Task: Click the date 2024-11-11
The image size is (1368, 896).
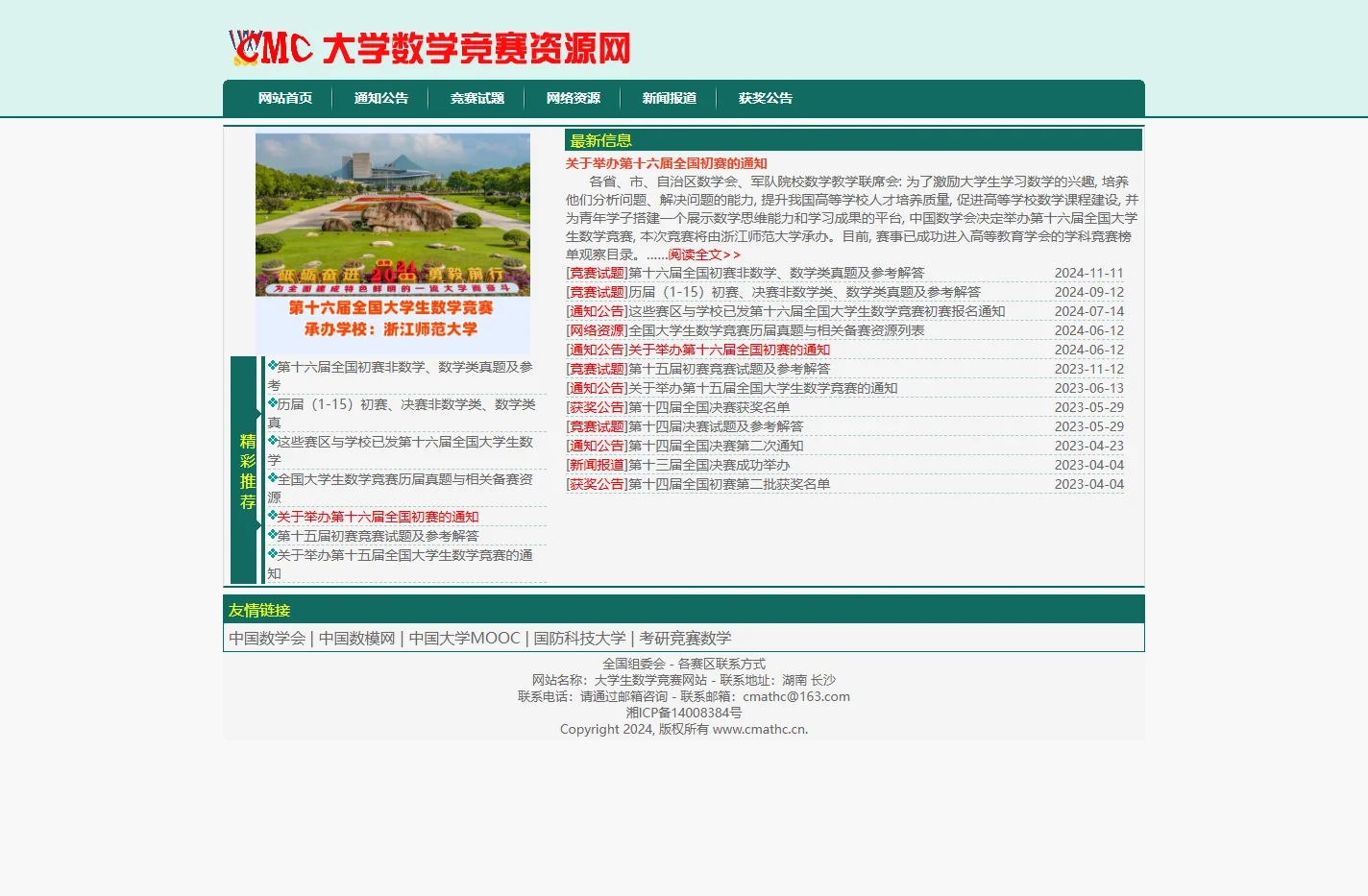Action: coord(1089,273)
